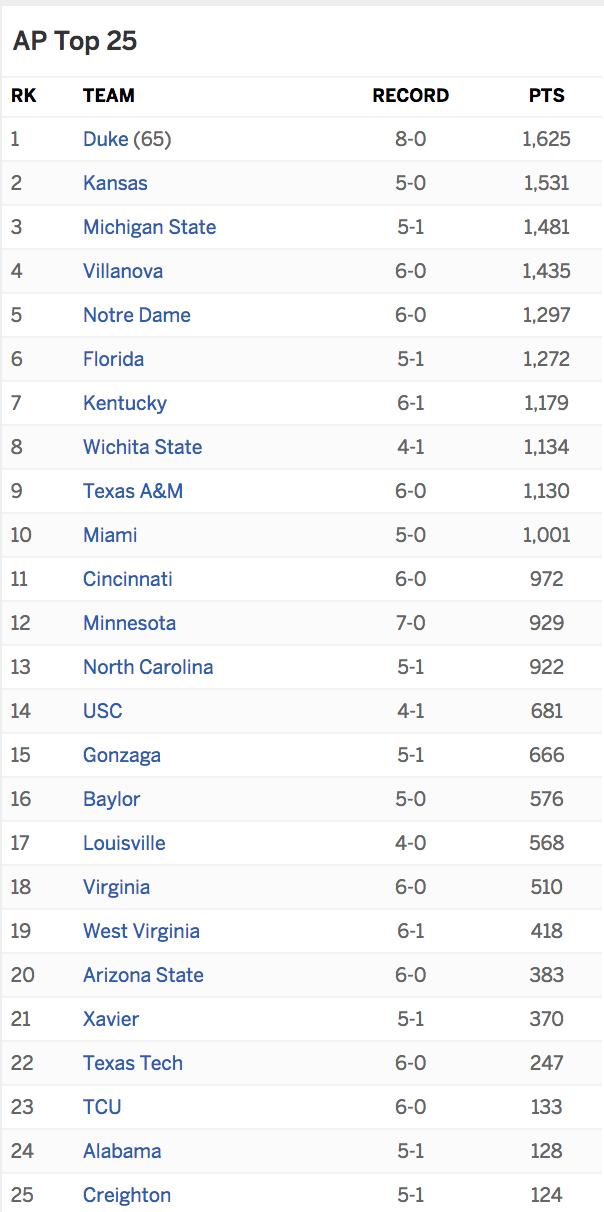The height and width of the screenshot is (1212, 604).
Task: Go to the Kentucky team page
Action: tap(125, 403)
